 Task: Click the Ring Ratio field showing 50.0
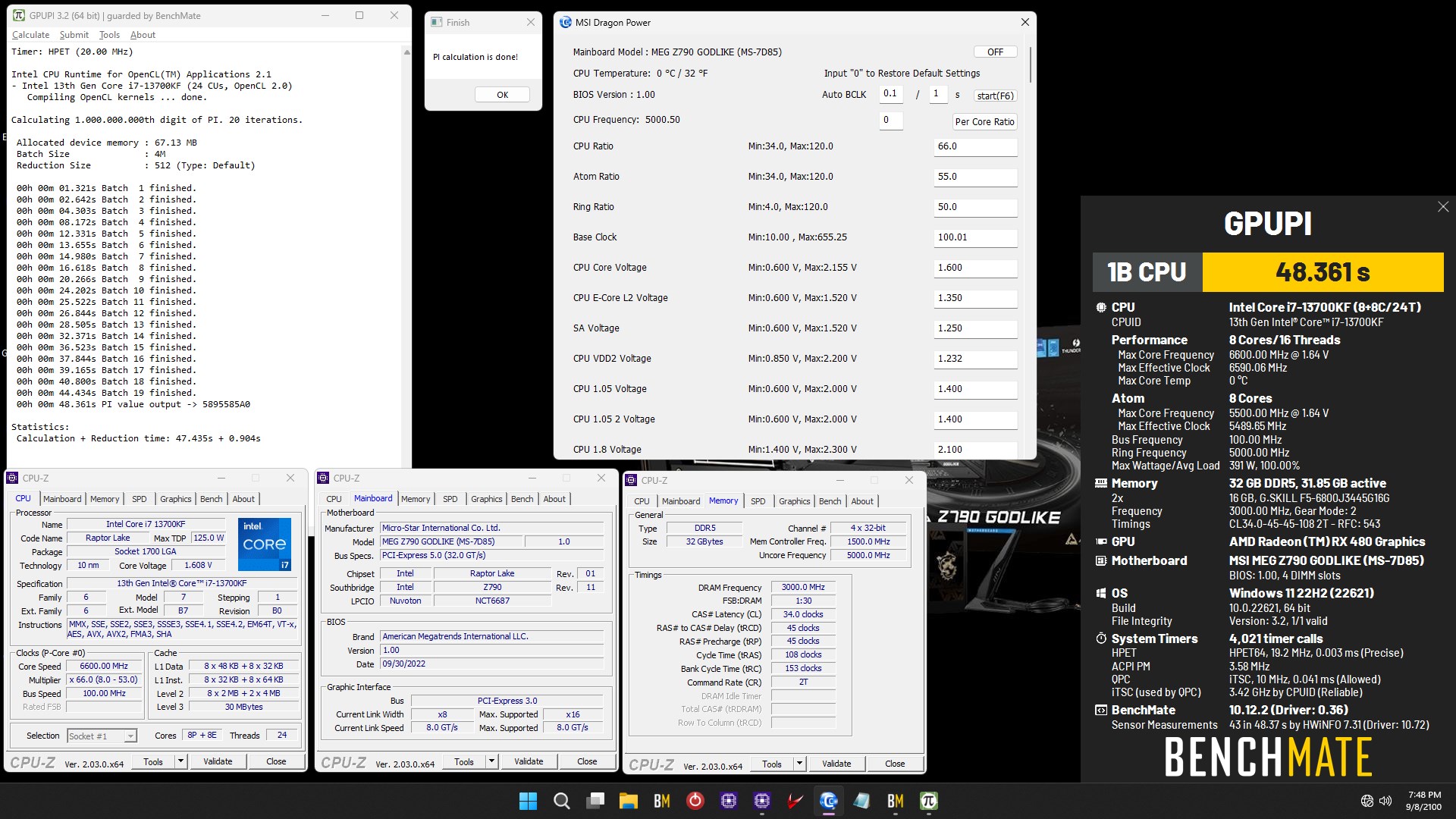click(975, 207)
